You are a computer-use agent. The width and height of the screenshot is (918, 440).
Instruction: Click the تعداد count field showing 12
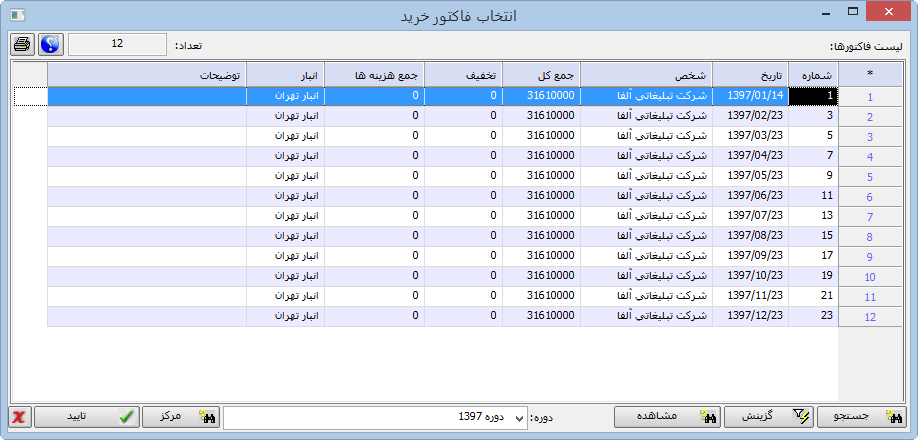[x=117, y=45]
